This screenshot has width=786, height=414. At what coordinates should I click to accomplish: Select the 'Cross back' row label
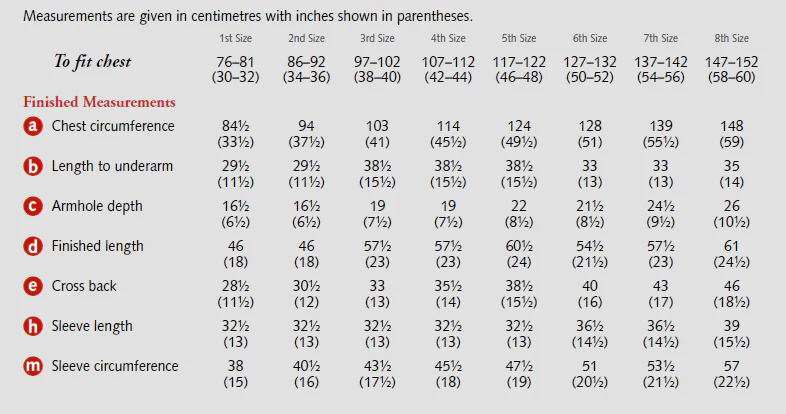pos(87,286)
